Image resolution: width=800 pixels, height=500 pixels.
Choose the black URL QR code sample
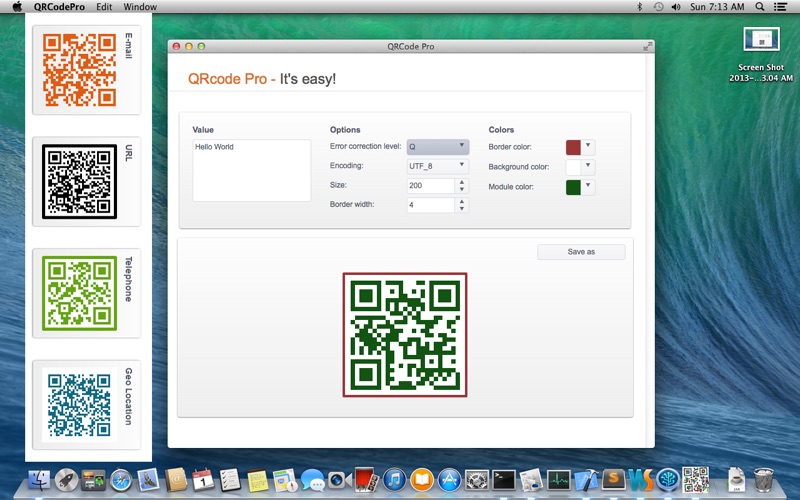[x=79, y=182]
